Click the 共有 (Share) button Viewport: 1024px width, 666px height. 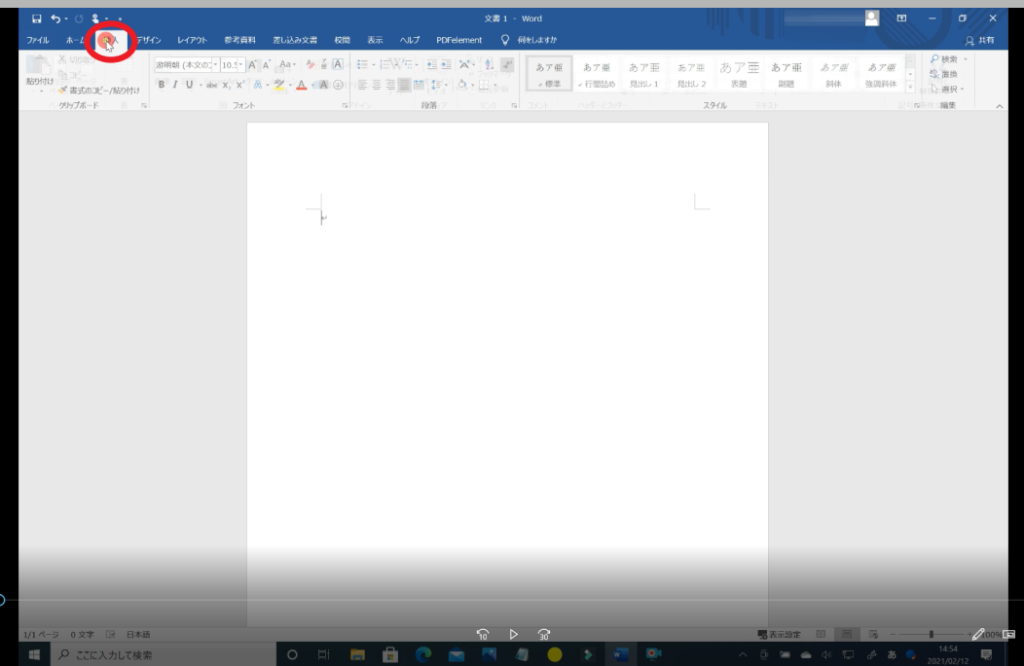tap(979, 40)
